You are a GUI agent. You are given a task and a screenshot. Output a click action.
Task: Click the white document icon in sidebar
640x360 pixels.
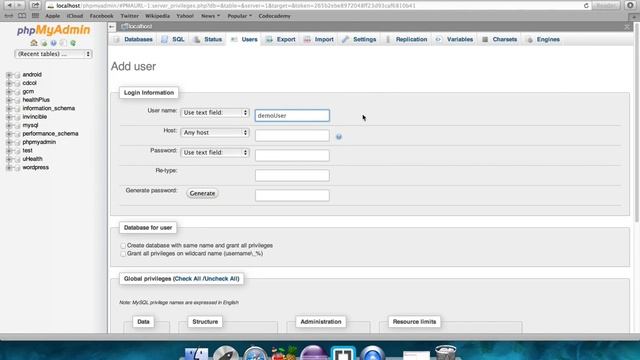(63, 43)
